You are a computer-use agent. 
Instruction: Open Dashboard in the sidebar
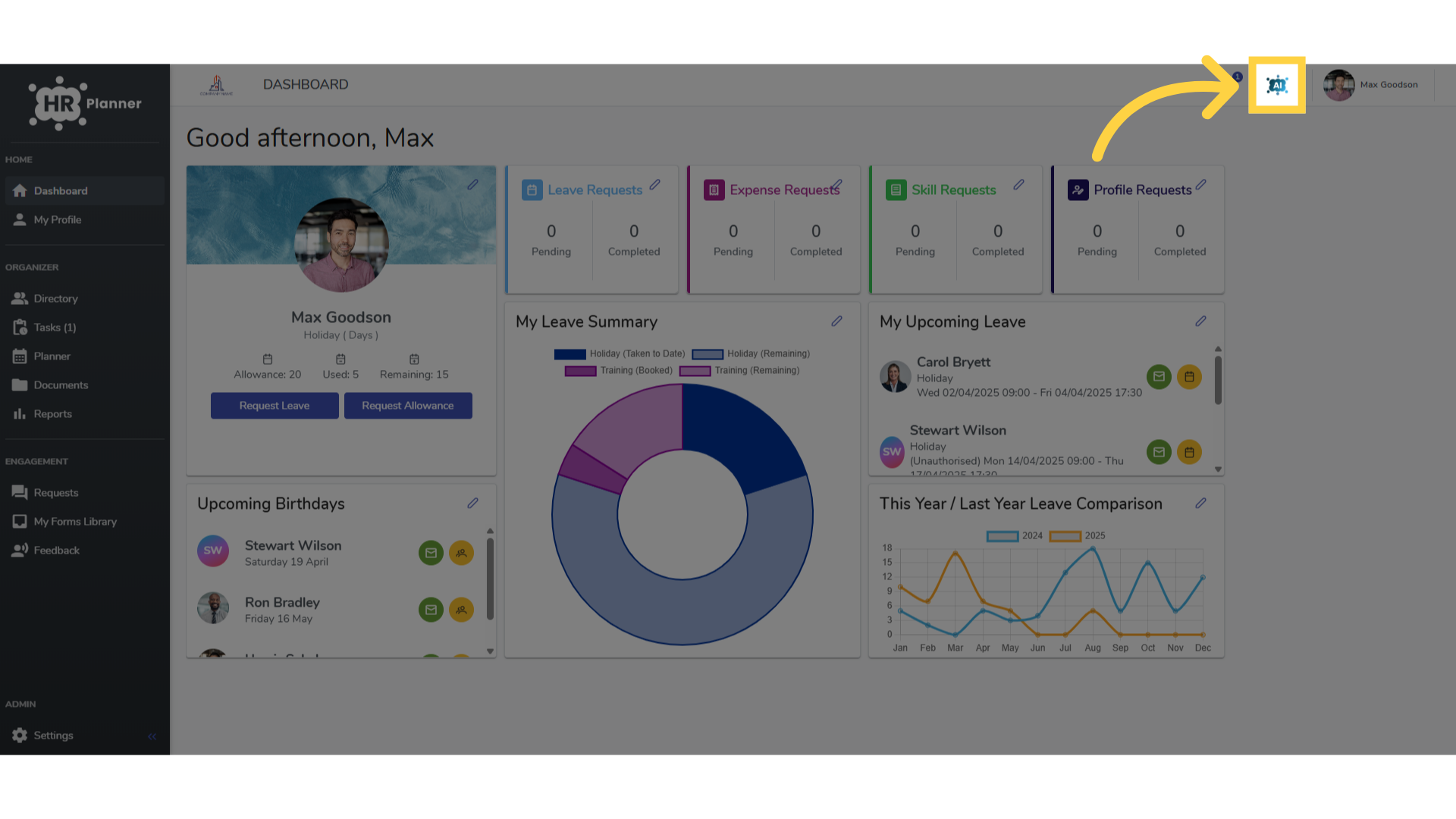[x=85, y=191]
